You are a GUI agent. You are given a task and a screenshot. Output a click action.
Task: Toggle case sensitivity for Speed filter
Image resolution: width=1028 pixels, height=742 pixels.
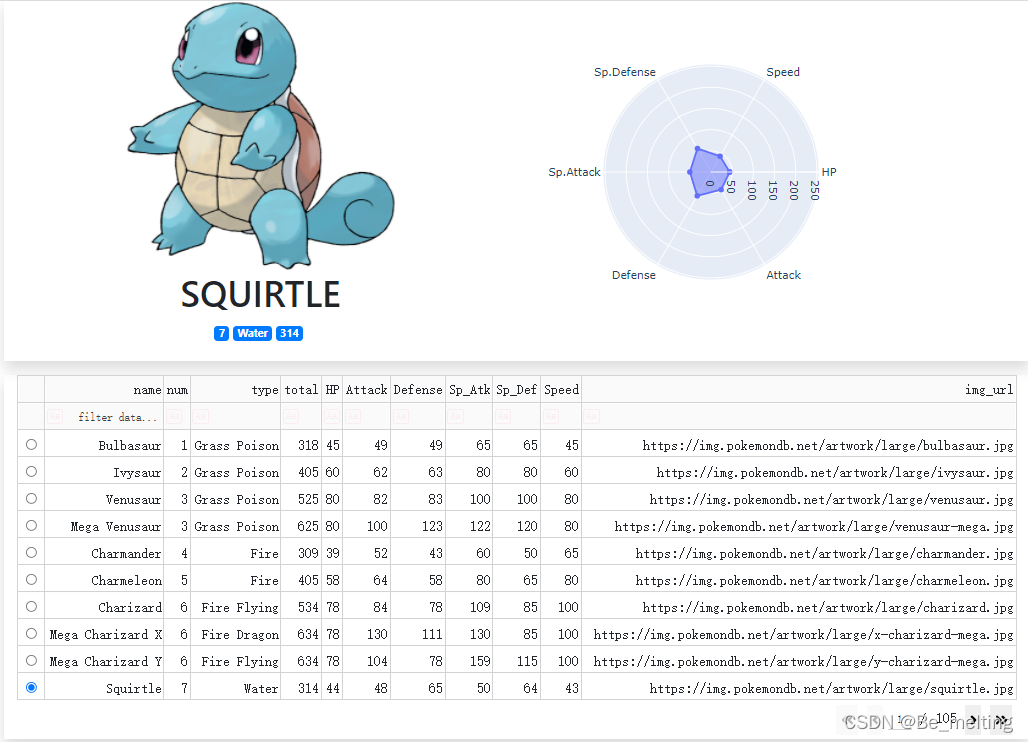[x=551, y=416]
